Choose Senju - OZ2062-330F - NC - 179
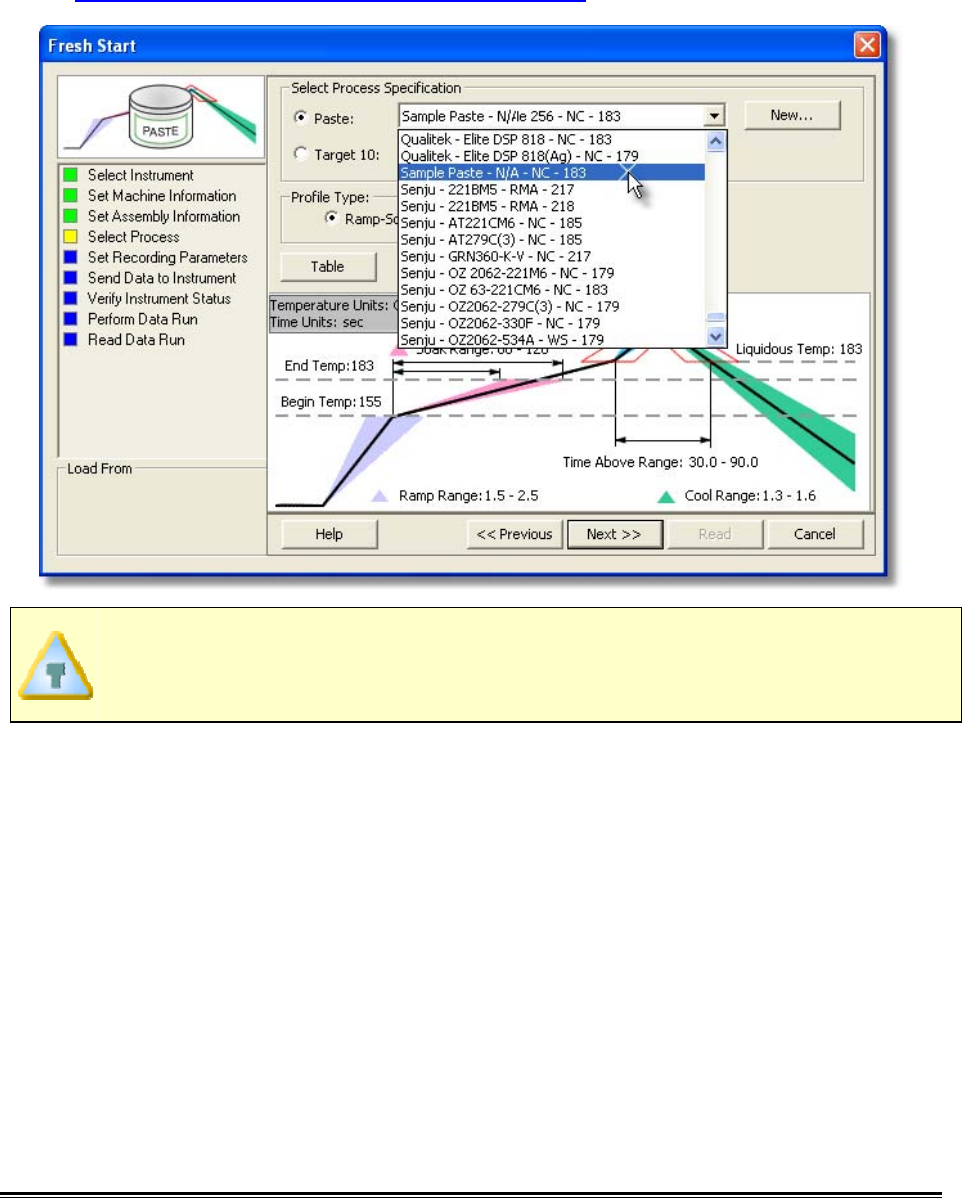Viewport: 962px width, 1198px height. click(x=552, y=324)
